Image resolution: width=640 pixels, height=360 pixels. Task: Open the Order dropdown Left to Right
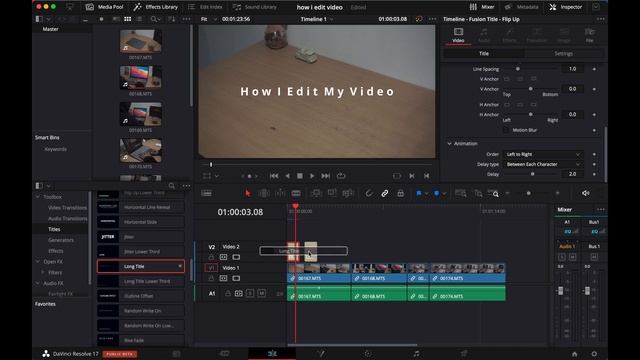542,154
